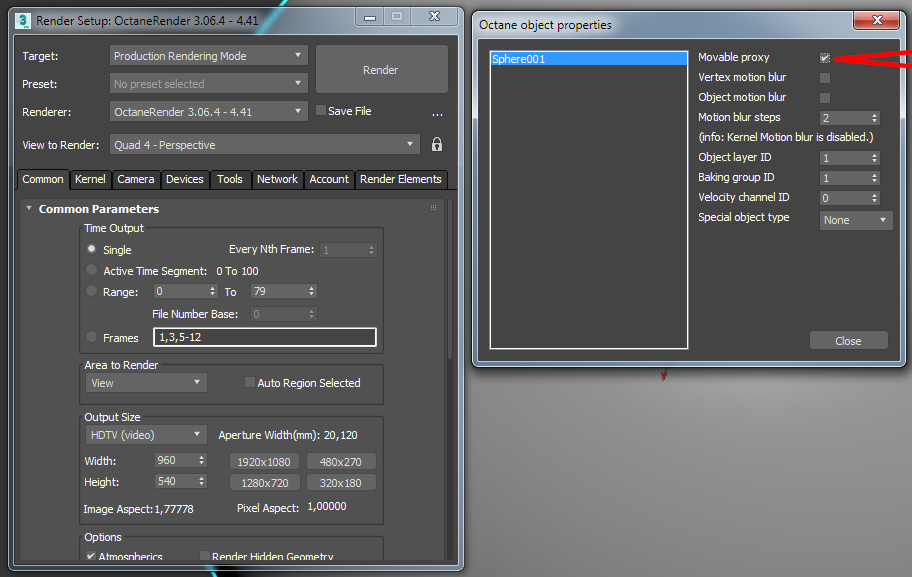Open the Network tab
Viewport: 912px width, 577px height.
(x=277, y=179)
